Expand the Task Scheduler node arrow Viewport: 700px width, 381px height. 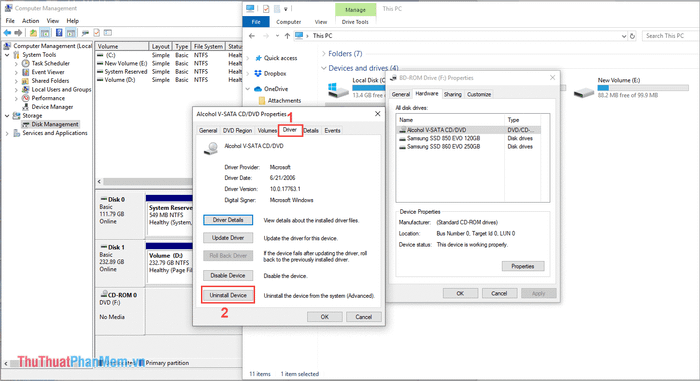[16, 63]
